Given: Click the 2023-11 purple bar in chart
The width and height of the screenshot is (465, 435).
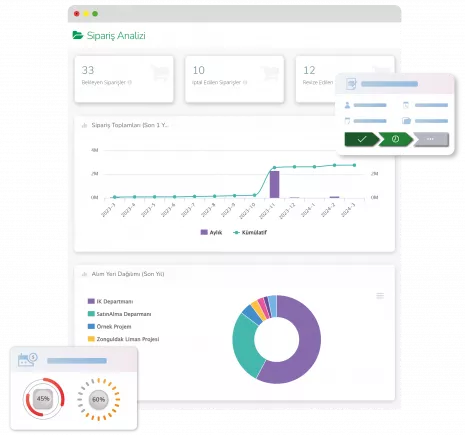Looking at the screenshot, I should coord(274,184).
